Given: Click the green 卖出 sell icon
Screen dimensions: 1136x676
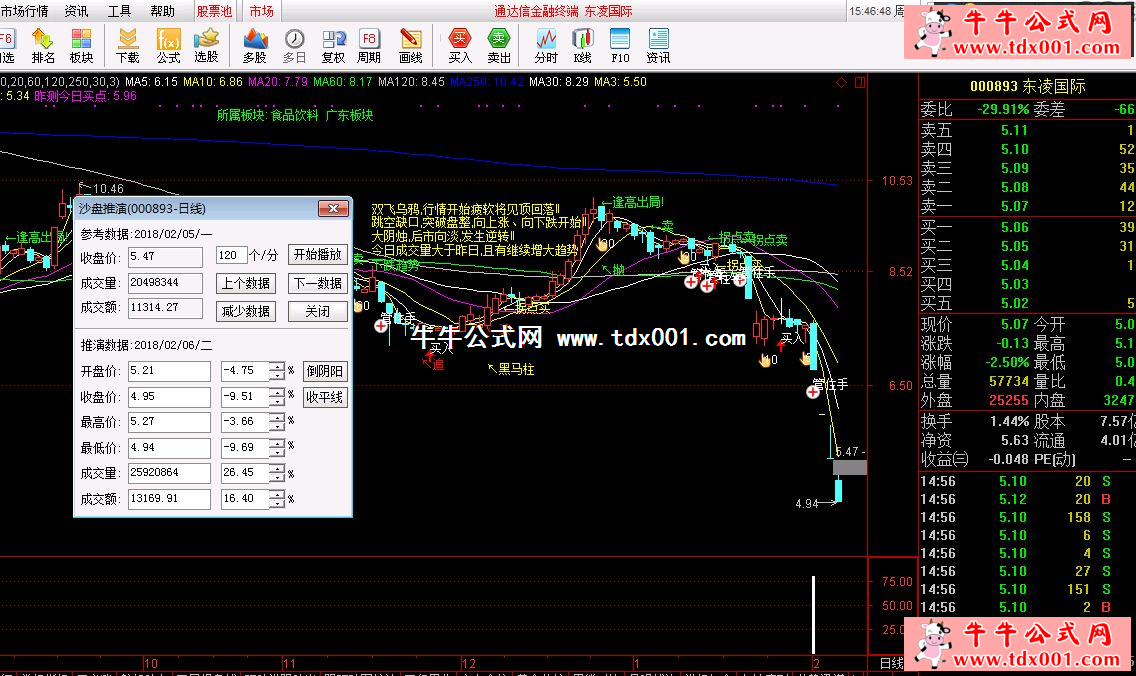Looking at the screenshot, I should click(x=499, y=45).
